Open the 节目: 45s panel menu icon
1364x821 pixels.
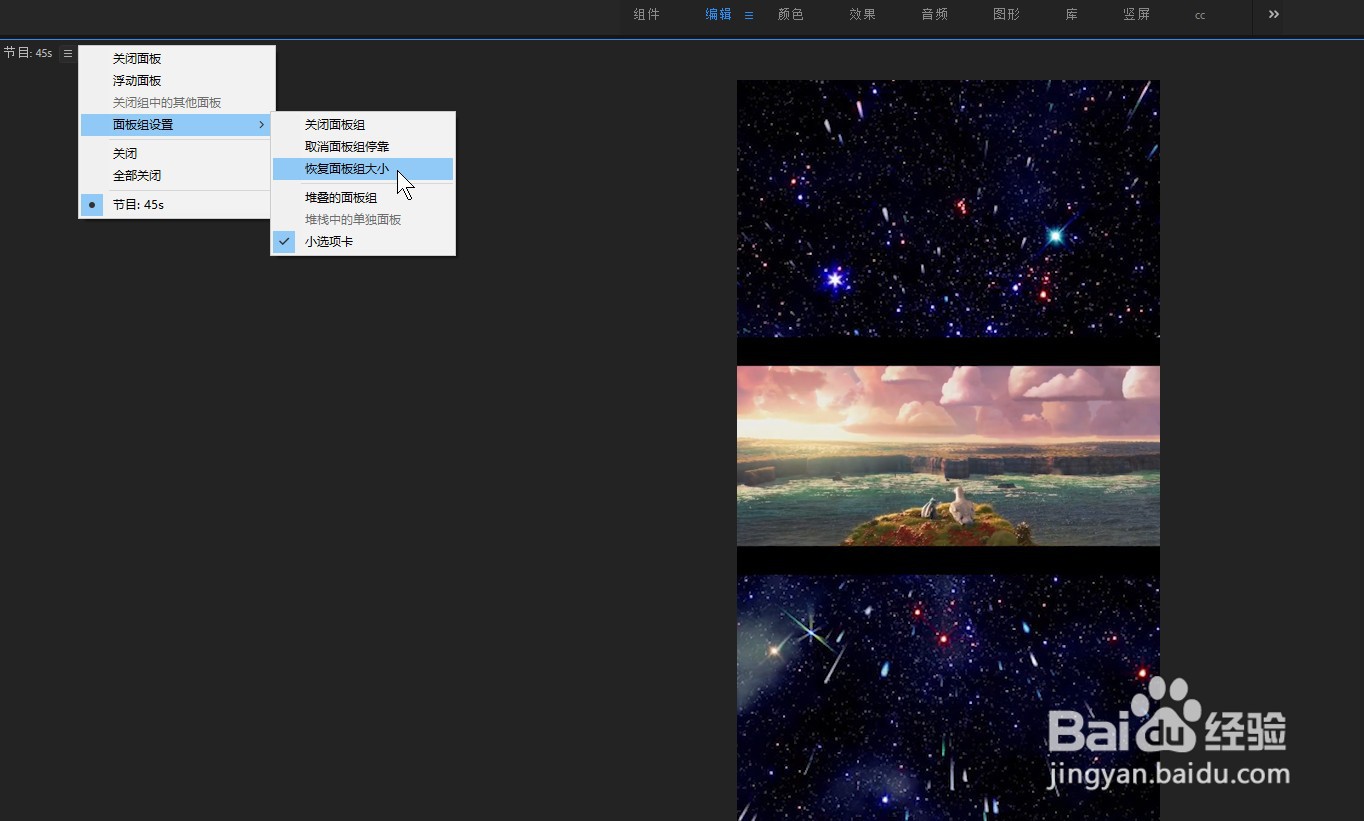[68, 53]
